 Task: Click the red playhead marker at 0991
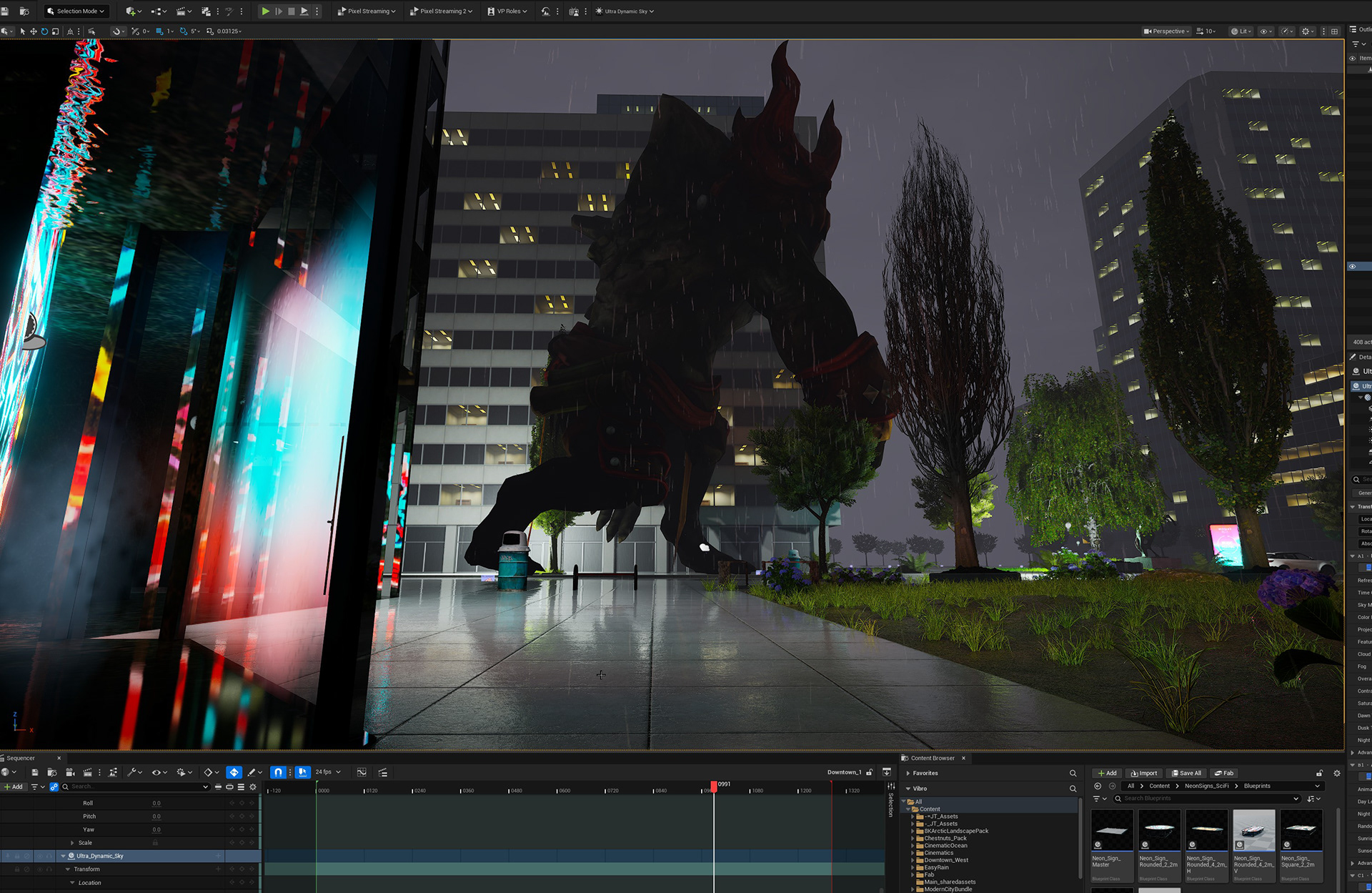tap(713, 786)
